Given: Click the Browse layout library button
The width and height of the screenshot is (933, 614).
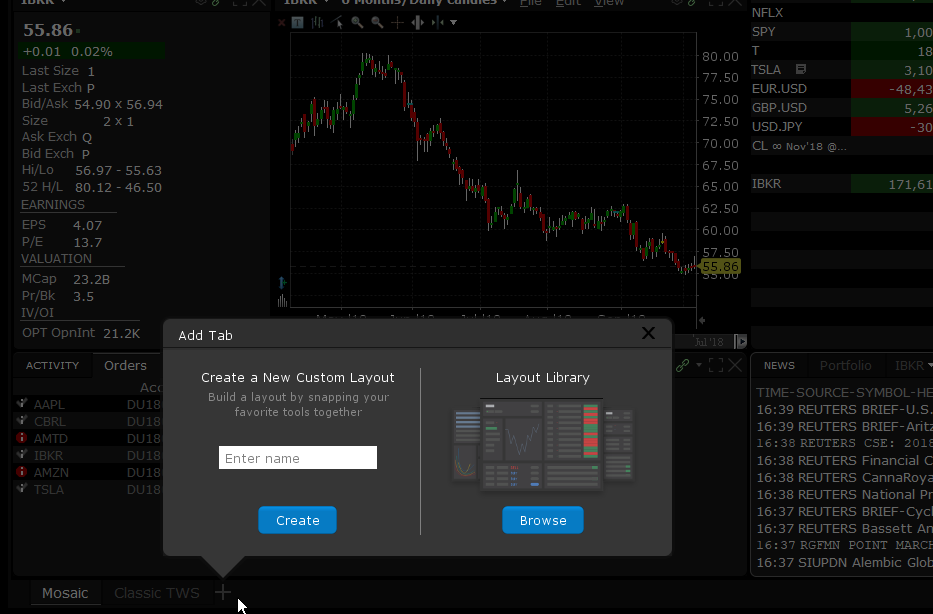Looking at the screenshot, I should tap(543, 520).
